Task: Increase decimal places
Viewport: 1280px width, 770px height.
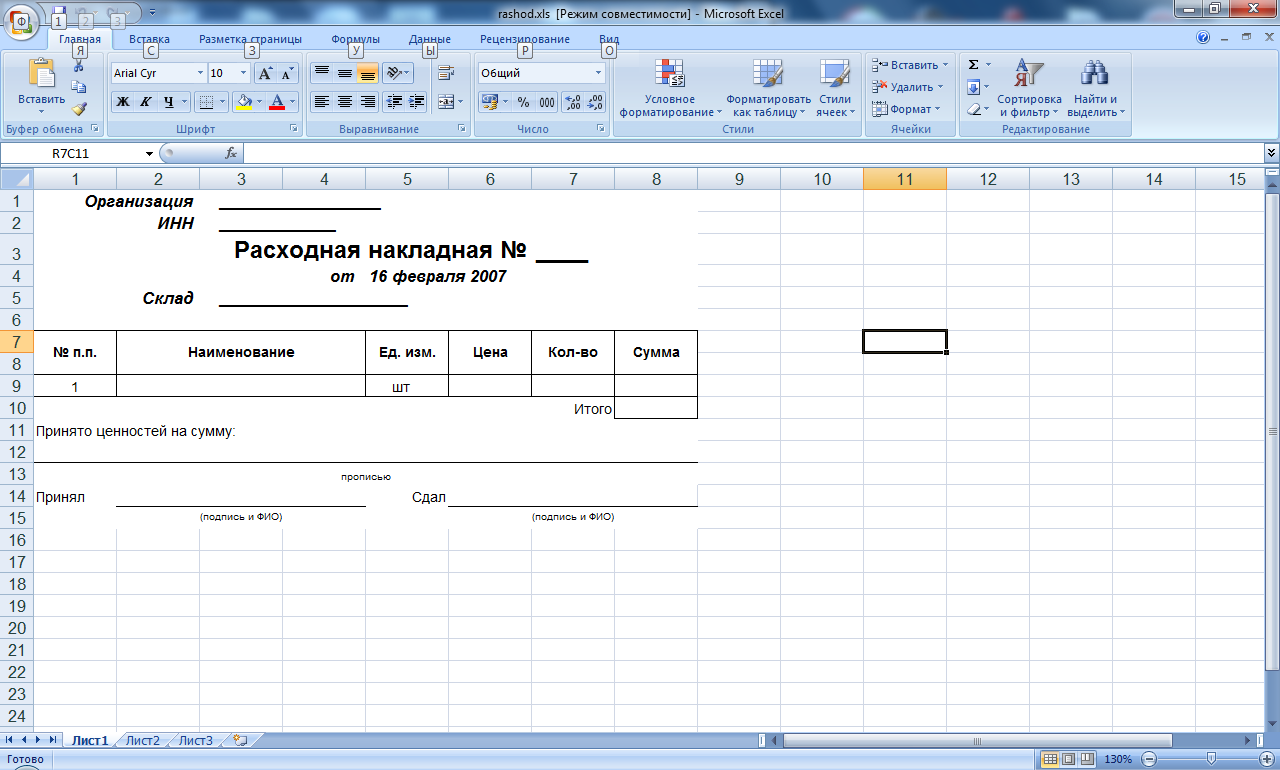Action: coord(573,101)
